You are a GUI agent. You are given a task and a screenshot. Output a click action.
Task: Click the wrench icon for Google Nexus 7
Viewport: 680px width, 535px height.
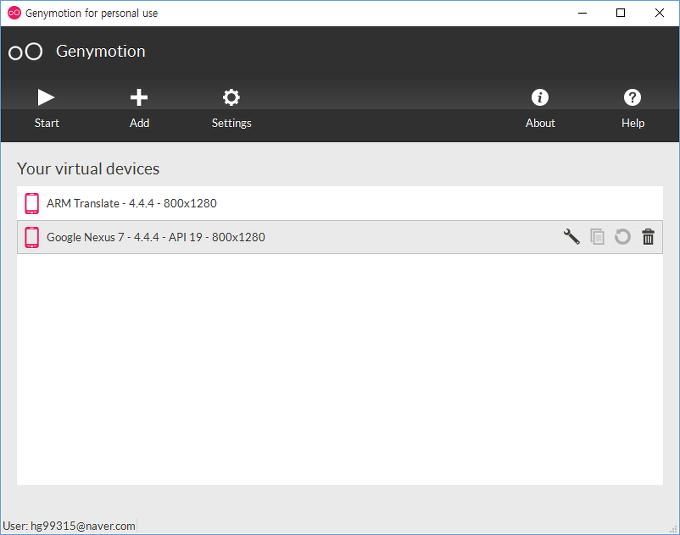point(572,237)
